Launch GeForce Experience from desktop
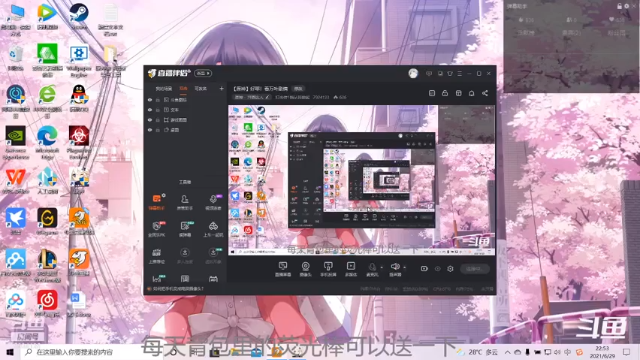The width and height of the screenshot is (640, 360). pyautogui.click(x=16, y=142)
